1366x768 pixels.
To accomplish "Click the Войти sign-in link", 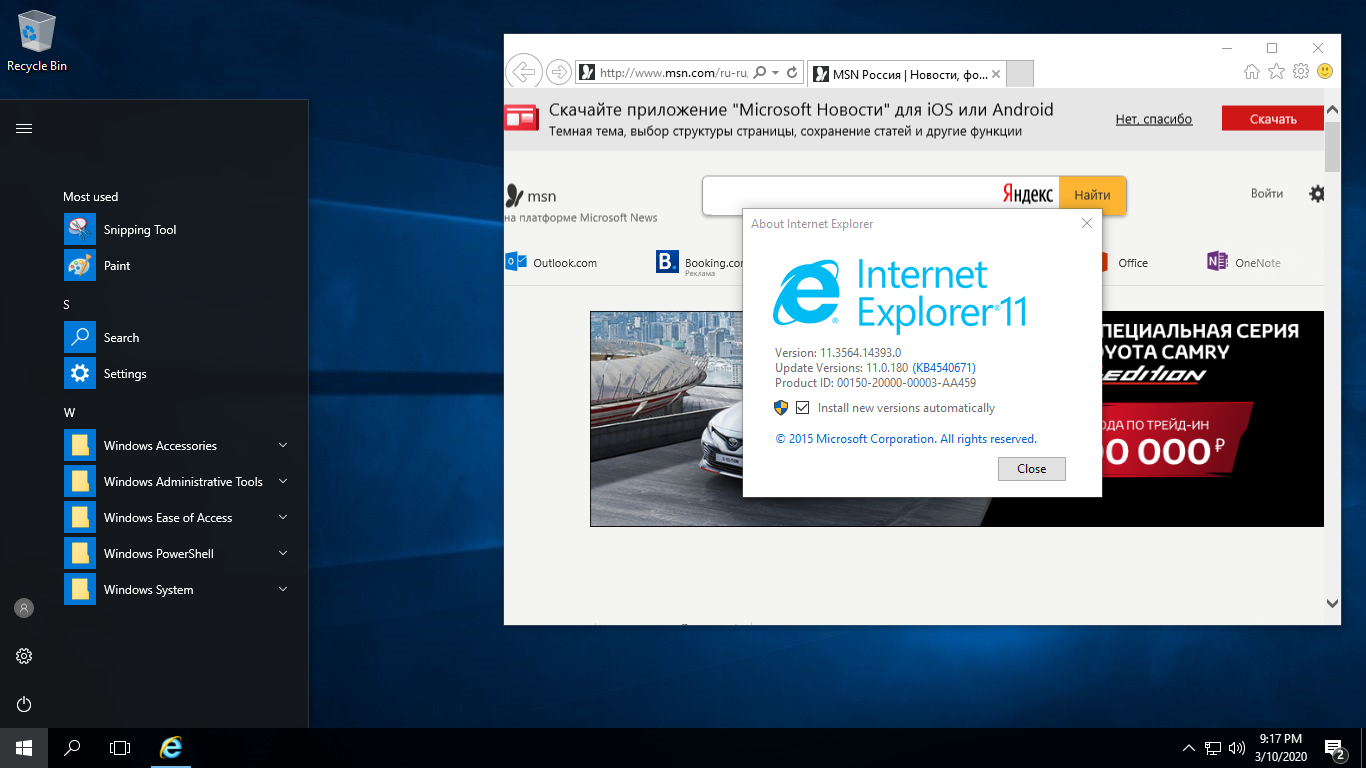I will point(1267,193).
